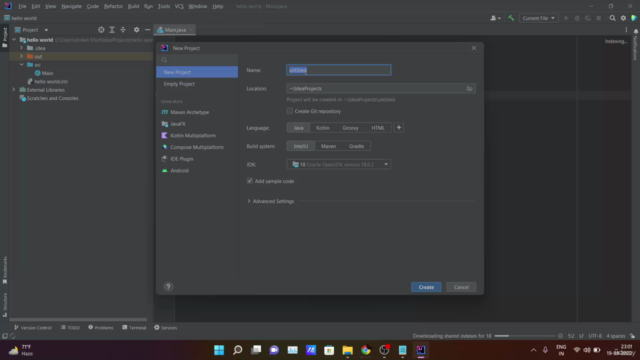Click the Run play icon in toolbar
Viewport: 640px width, 360px height.
tap(566, 18)
